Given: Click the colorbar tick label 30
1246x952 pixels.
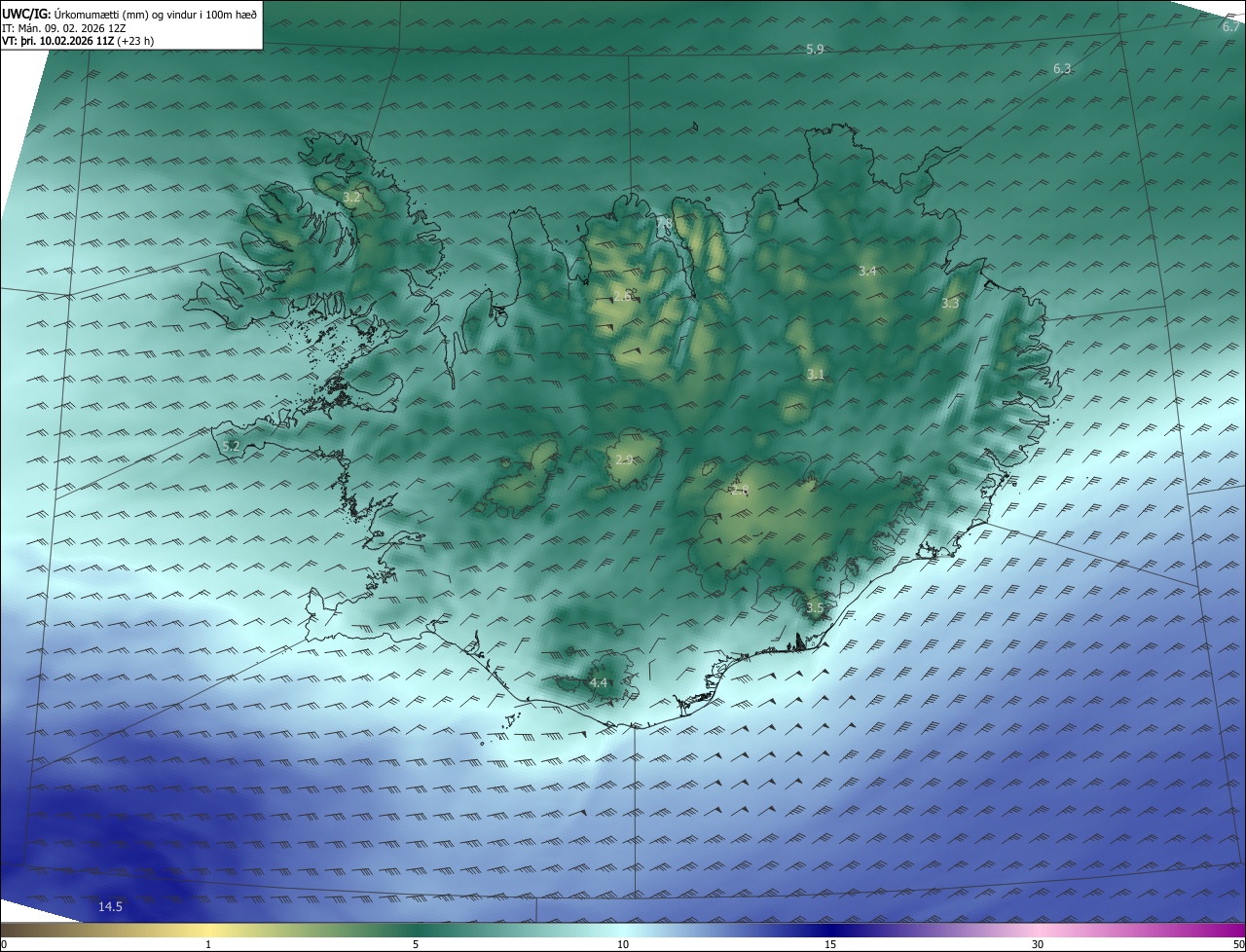Looking at the screenshot, I should pyautogui.click(x=1038, y=944).
